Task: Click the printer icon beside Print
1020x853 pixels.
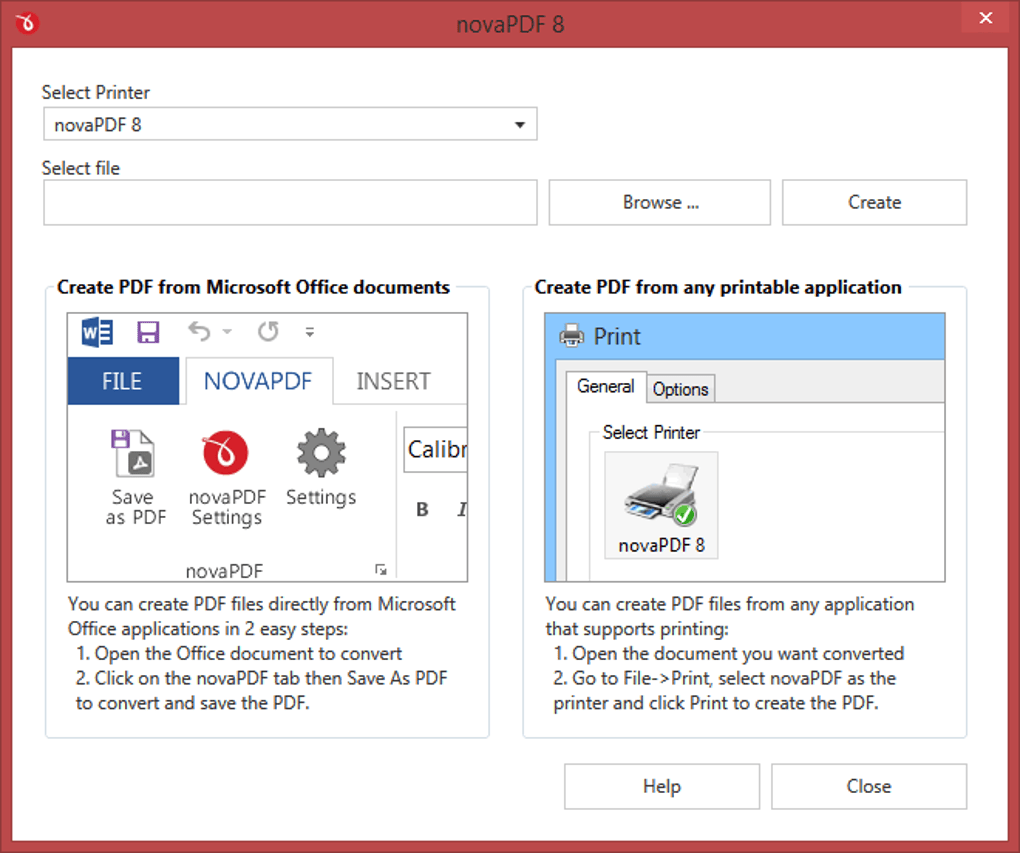Action: [572, 336]
